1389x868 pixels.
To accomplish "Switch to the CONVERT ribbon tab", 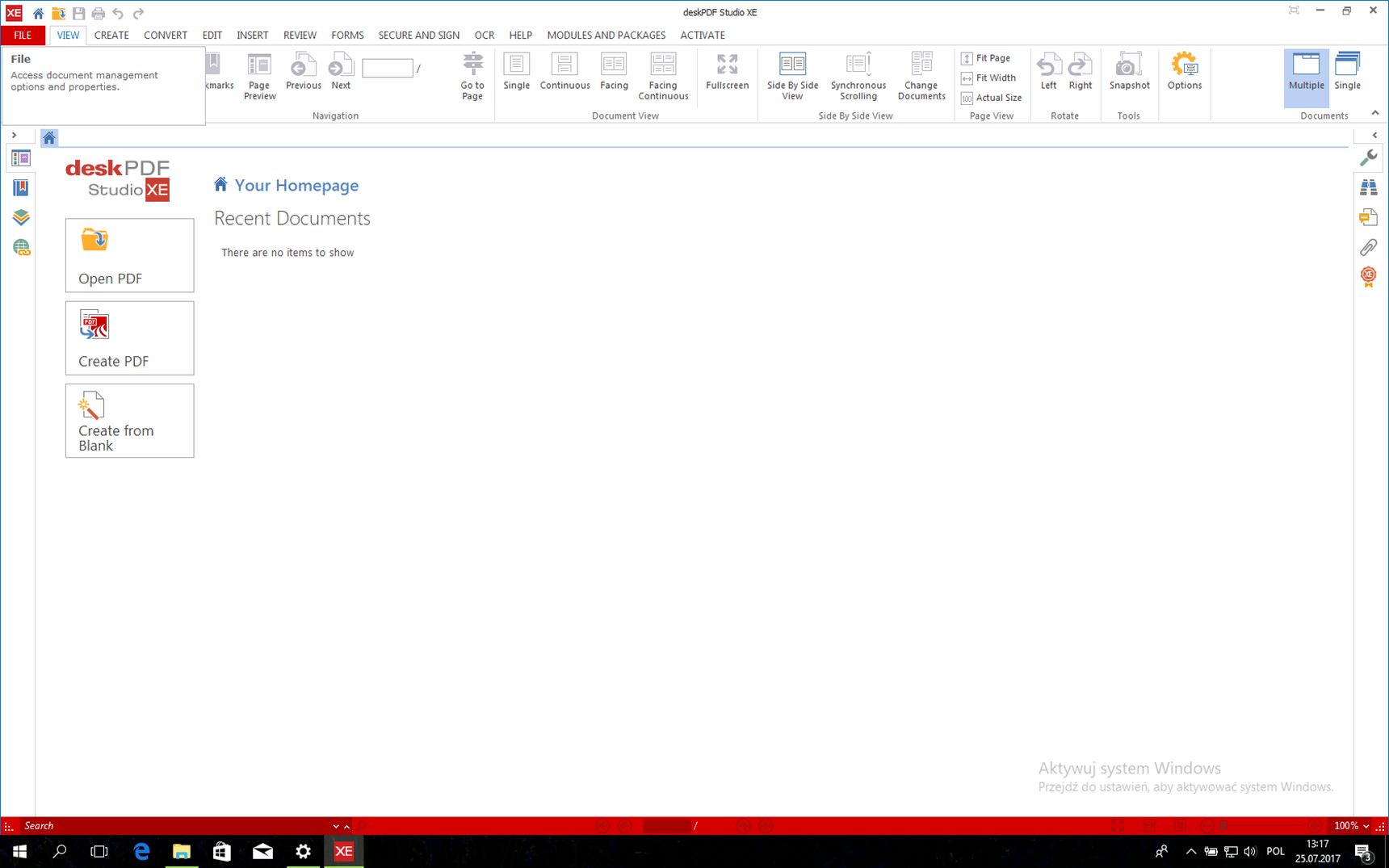I will [166, 36].
